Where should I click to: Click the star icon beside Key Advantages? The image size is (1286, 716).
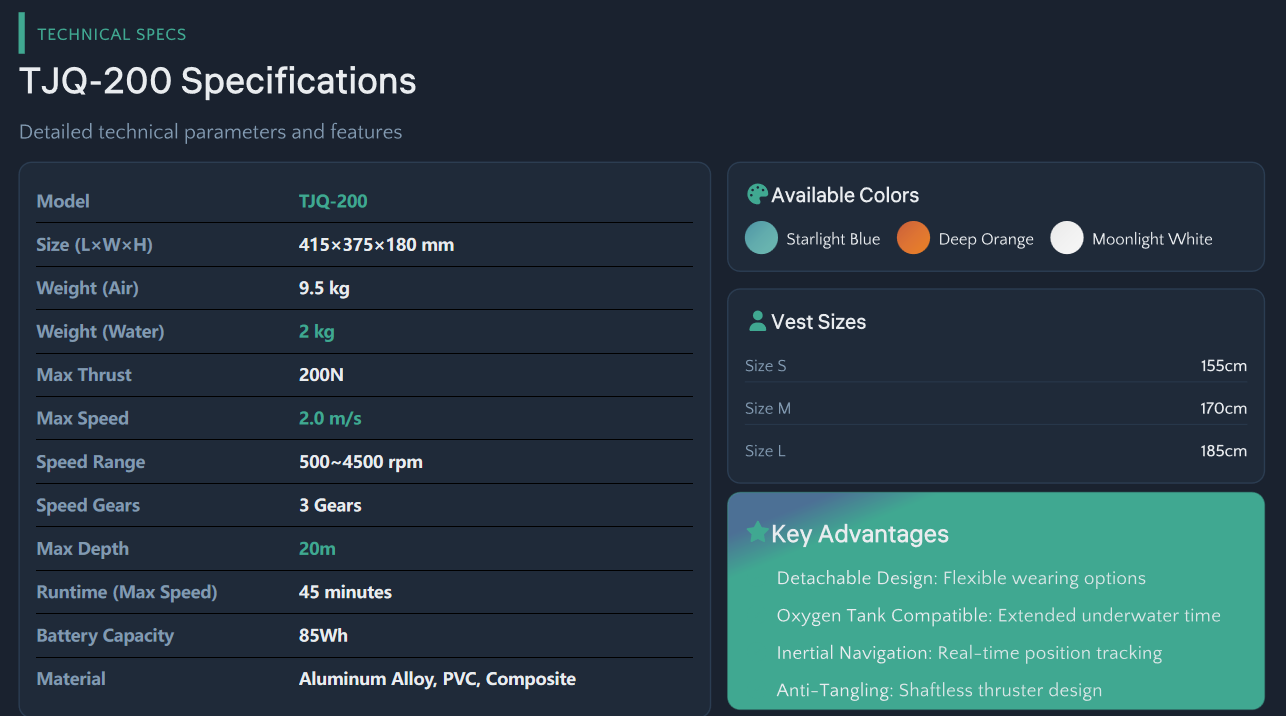757,532
